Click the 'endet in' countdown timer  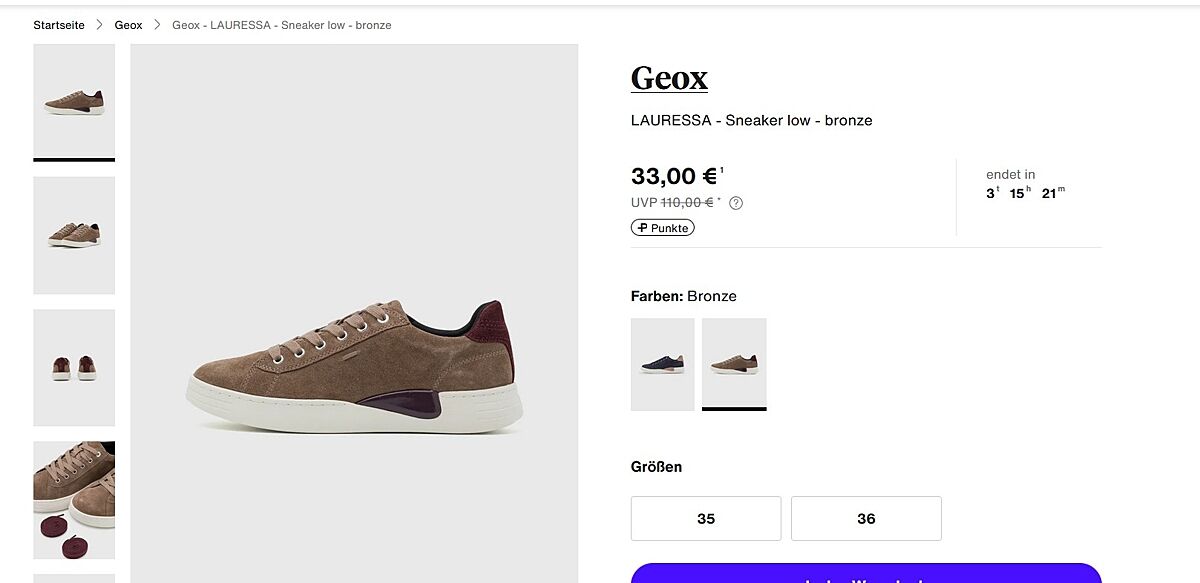(1025, 185)
